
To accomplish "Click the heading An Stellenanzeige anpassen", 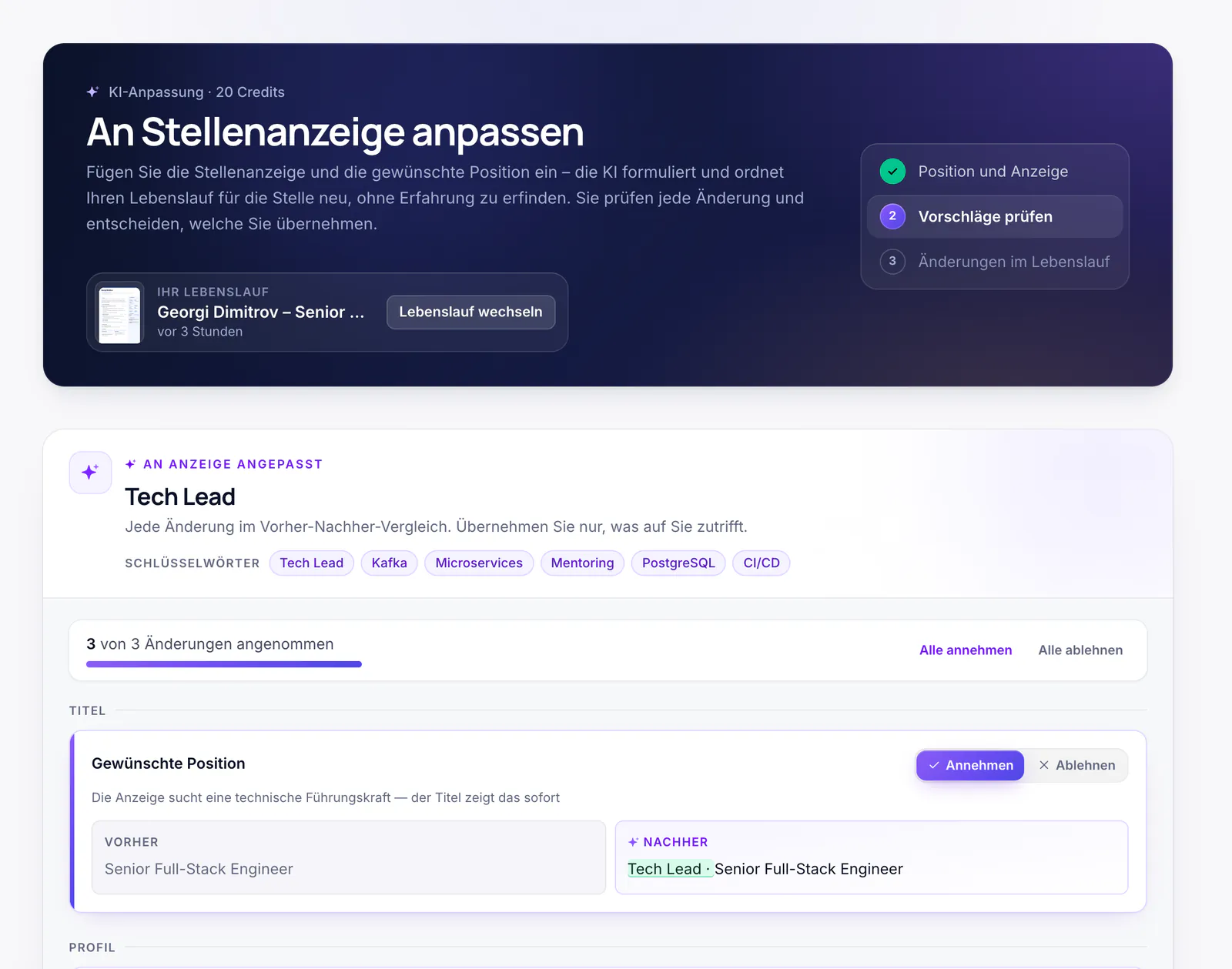I will 335,132.
